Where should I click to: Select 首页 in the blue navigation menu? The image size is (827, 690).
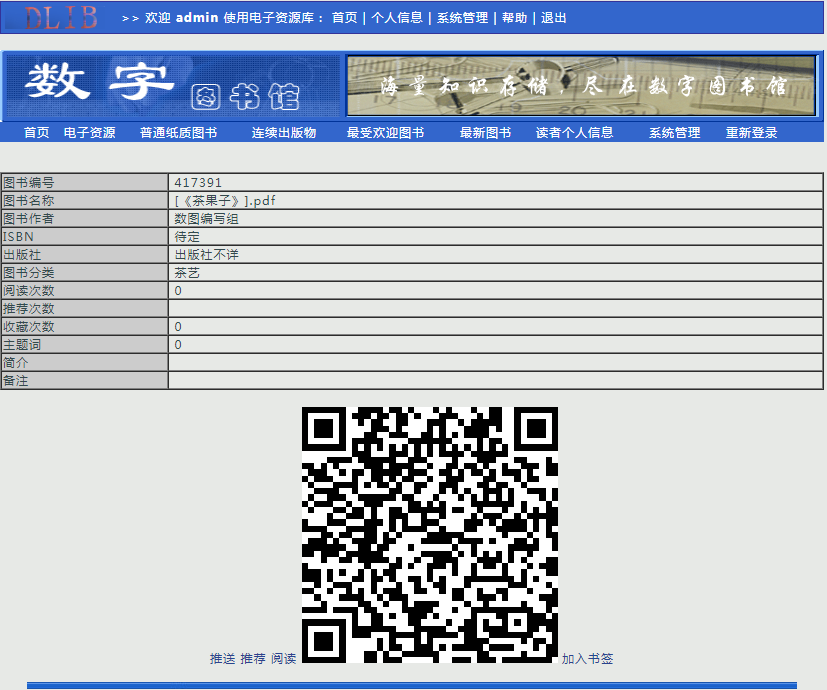[37, 133]
